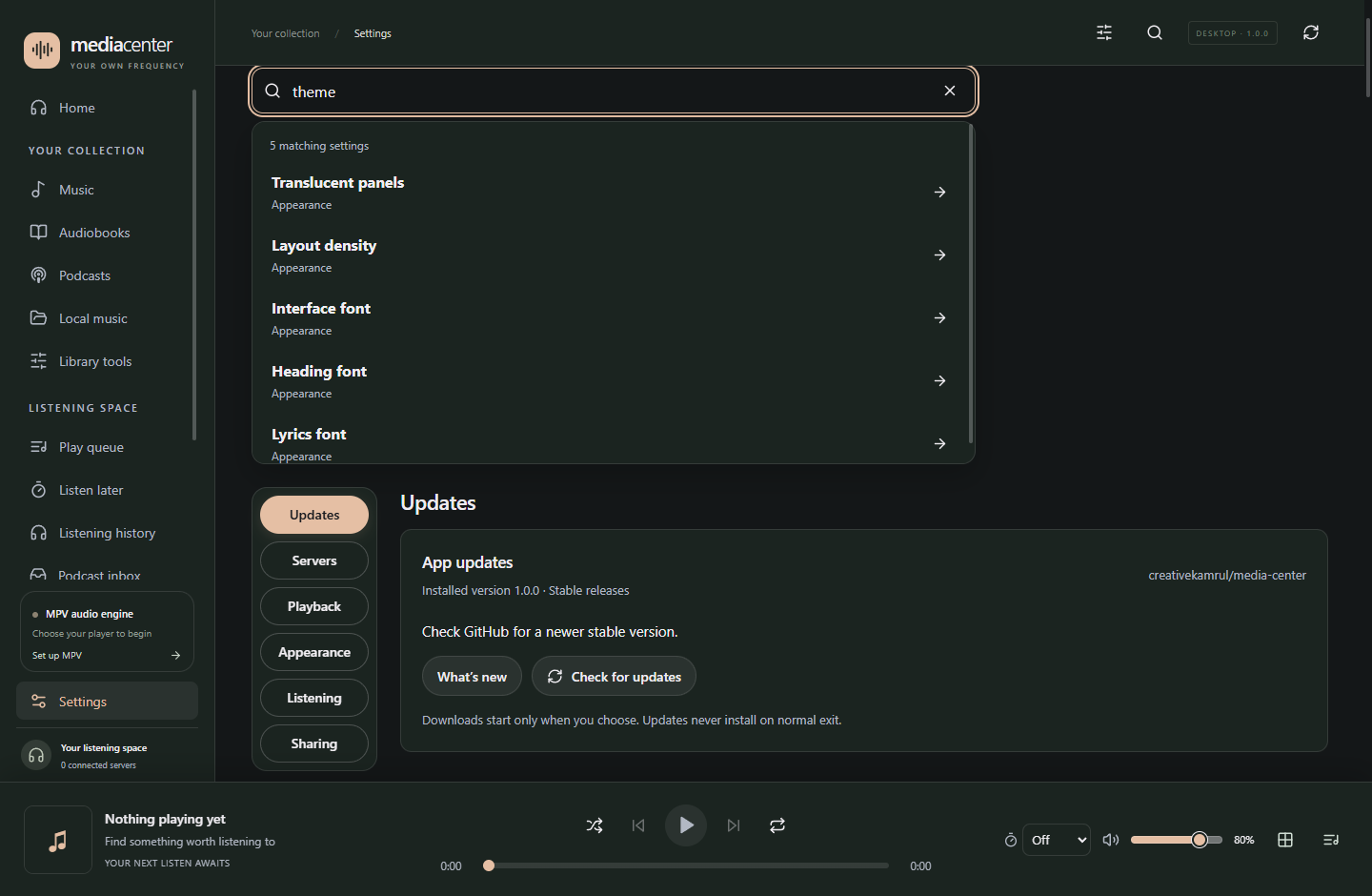
Task: Open Lyrics font setting result
Action: tap(611, 441)
